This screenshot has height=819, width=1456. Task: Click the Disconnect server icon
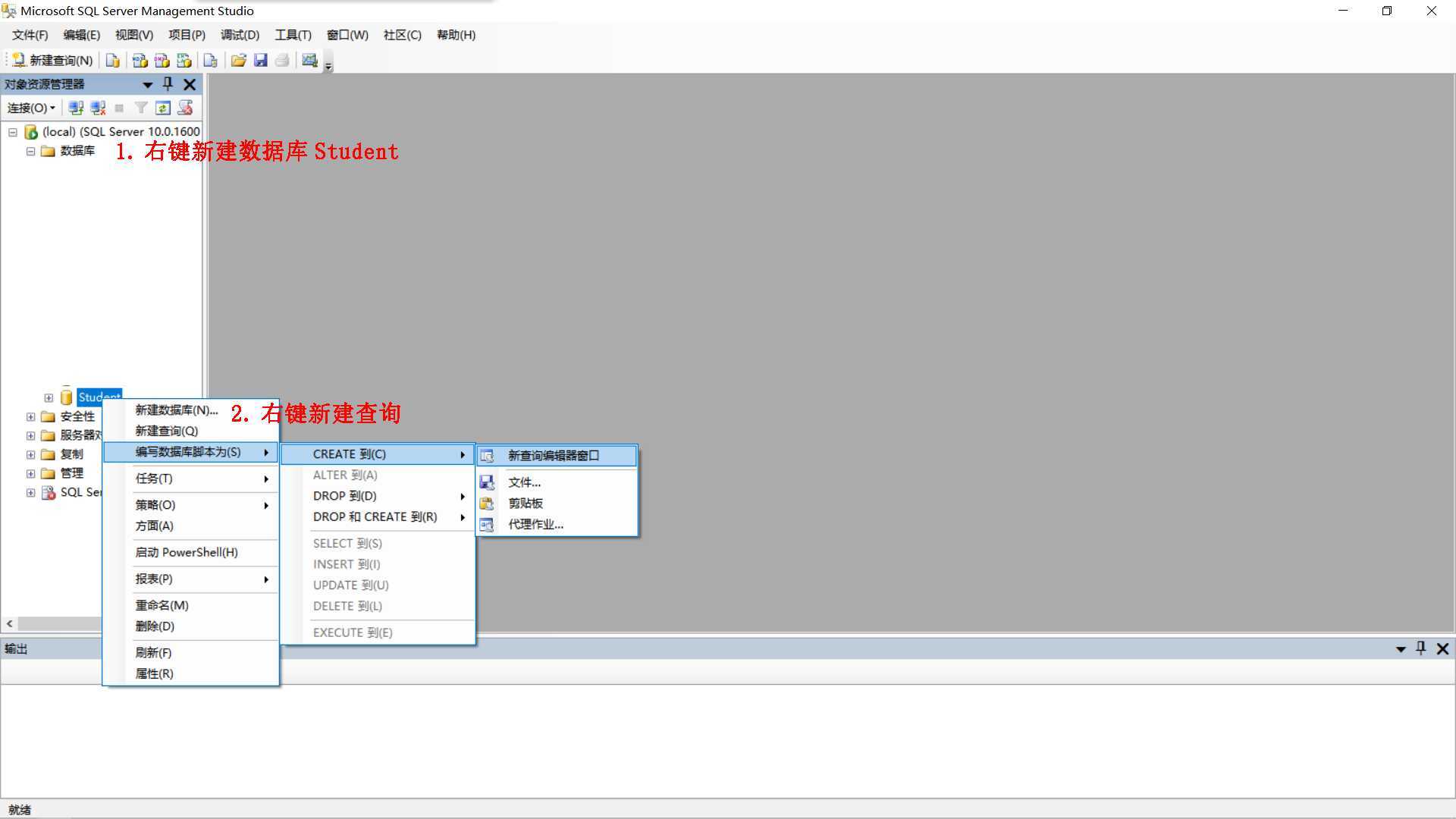click(x=98, y=108)
